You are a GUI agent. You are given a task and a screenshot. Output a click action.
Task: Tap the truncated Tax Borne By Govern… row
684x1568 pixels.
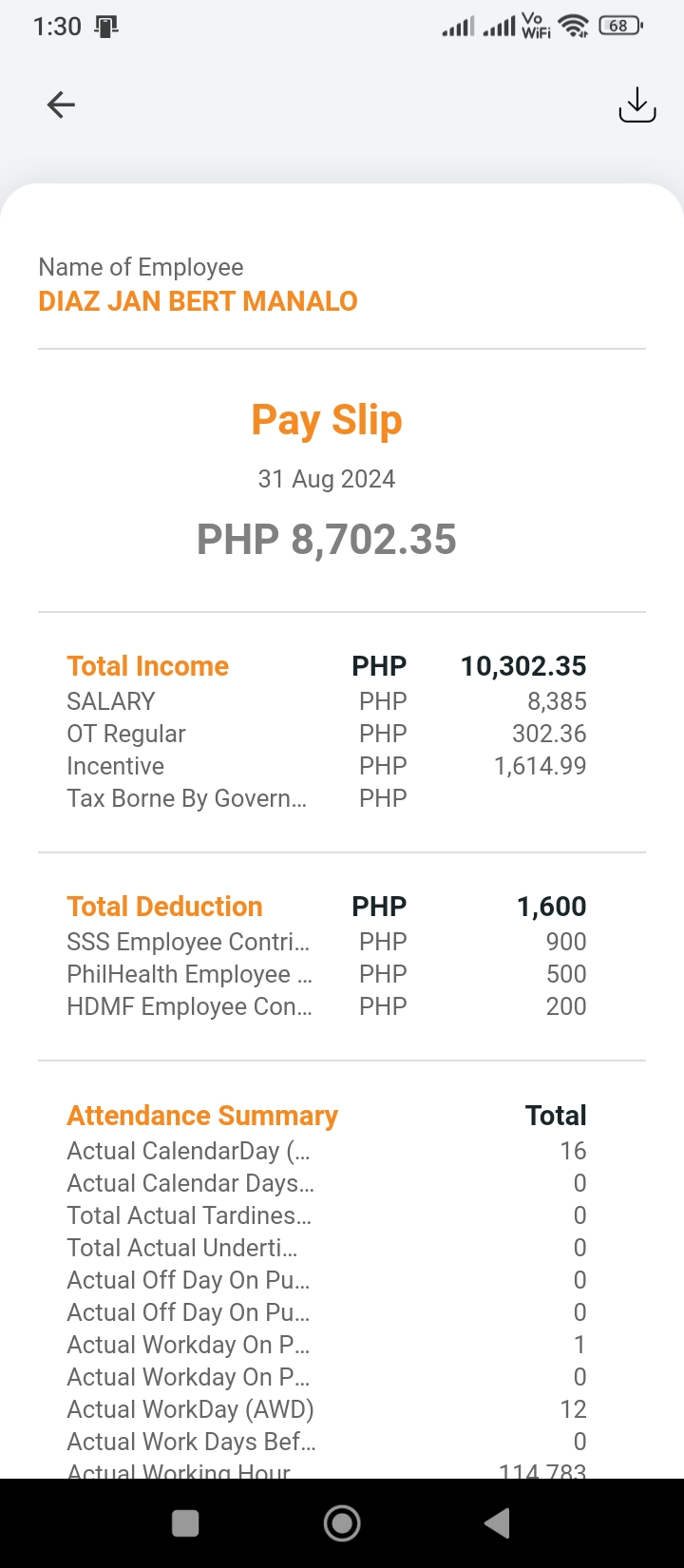[x=186, y=798]
